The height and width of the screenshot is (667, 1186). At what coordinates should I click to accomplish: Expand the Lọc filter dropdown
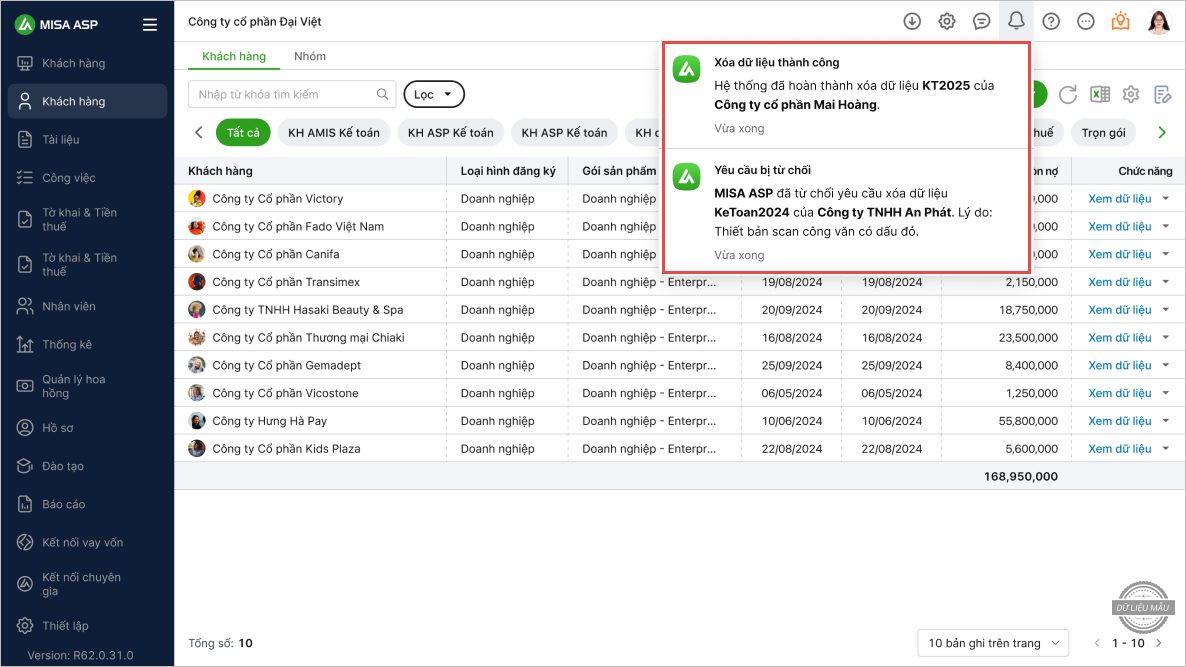(x=434, y=94)
